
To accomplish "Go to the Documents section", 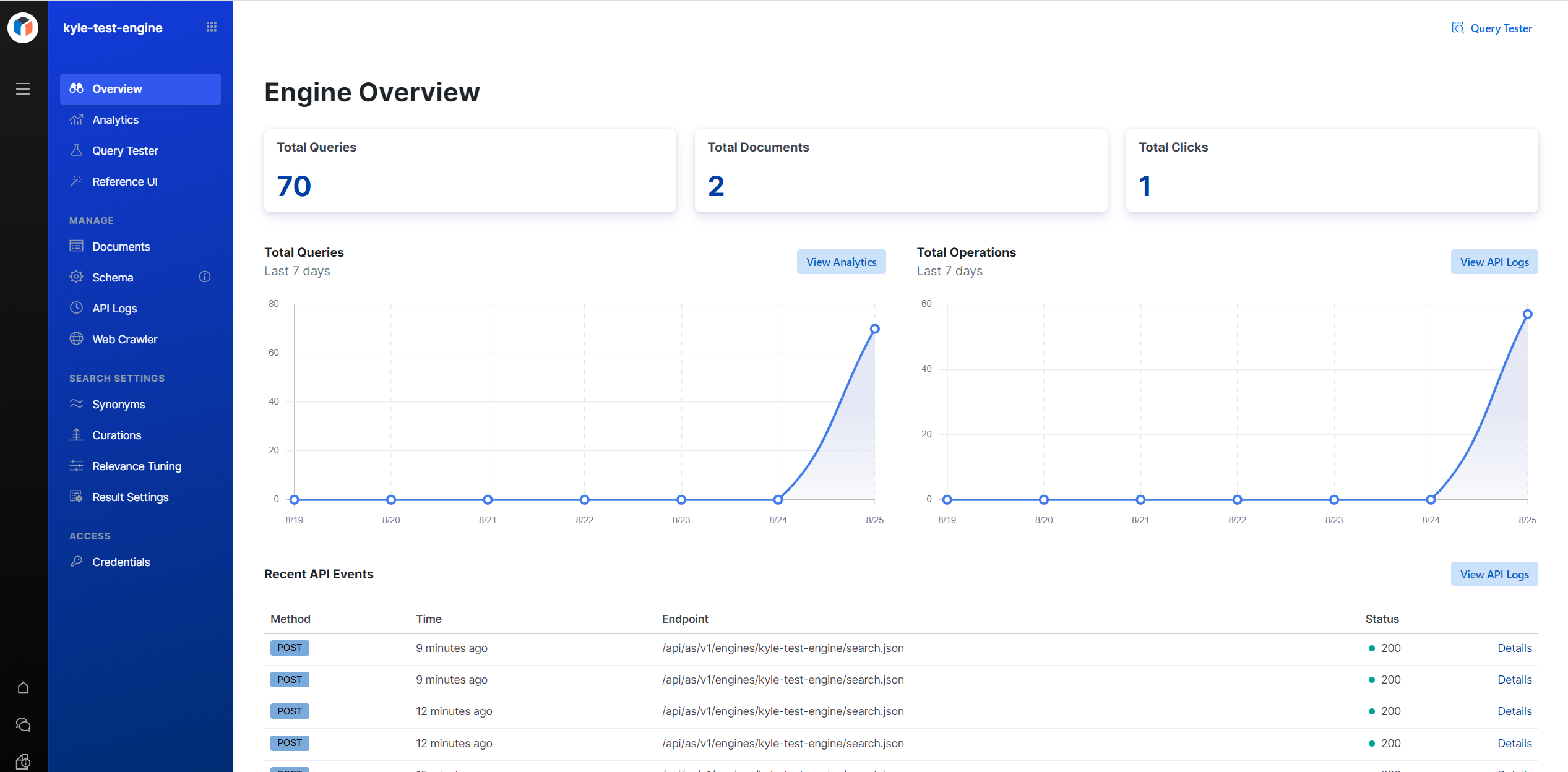I will click(x=121, y=246).
